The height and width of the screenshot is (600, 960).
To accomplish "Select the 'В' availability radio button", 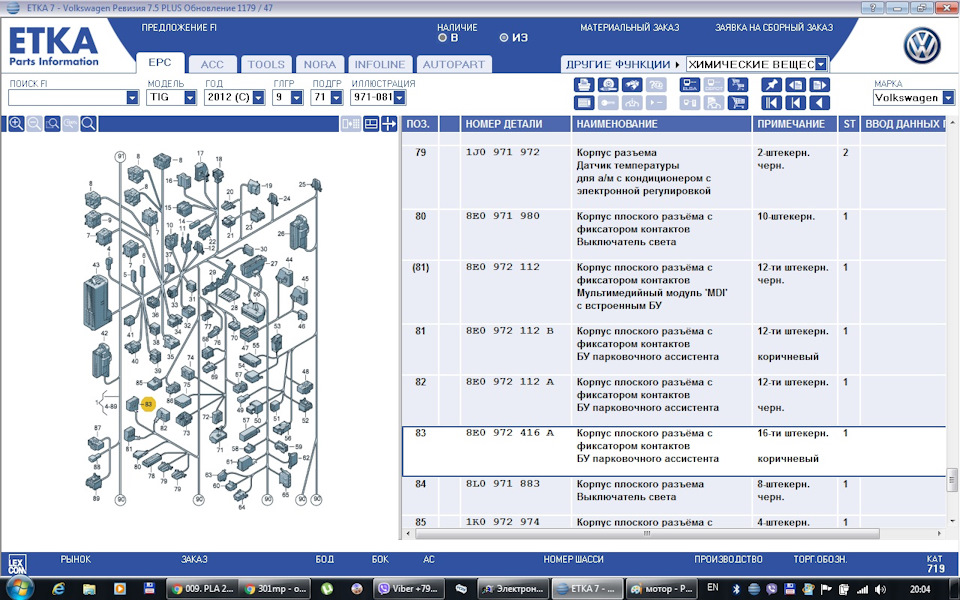I will tap(442, 38).
